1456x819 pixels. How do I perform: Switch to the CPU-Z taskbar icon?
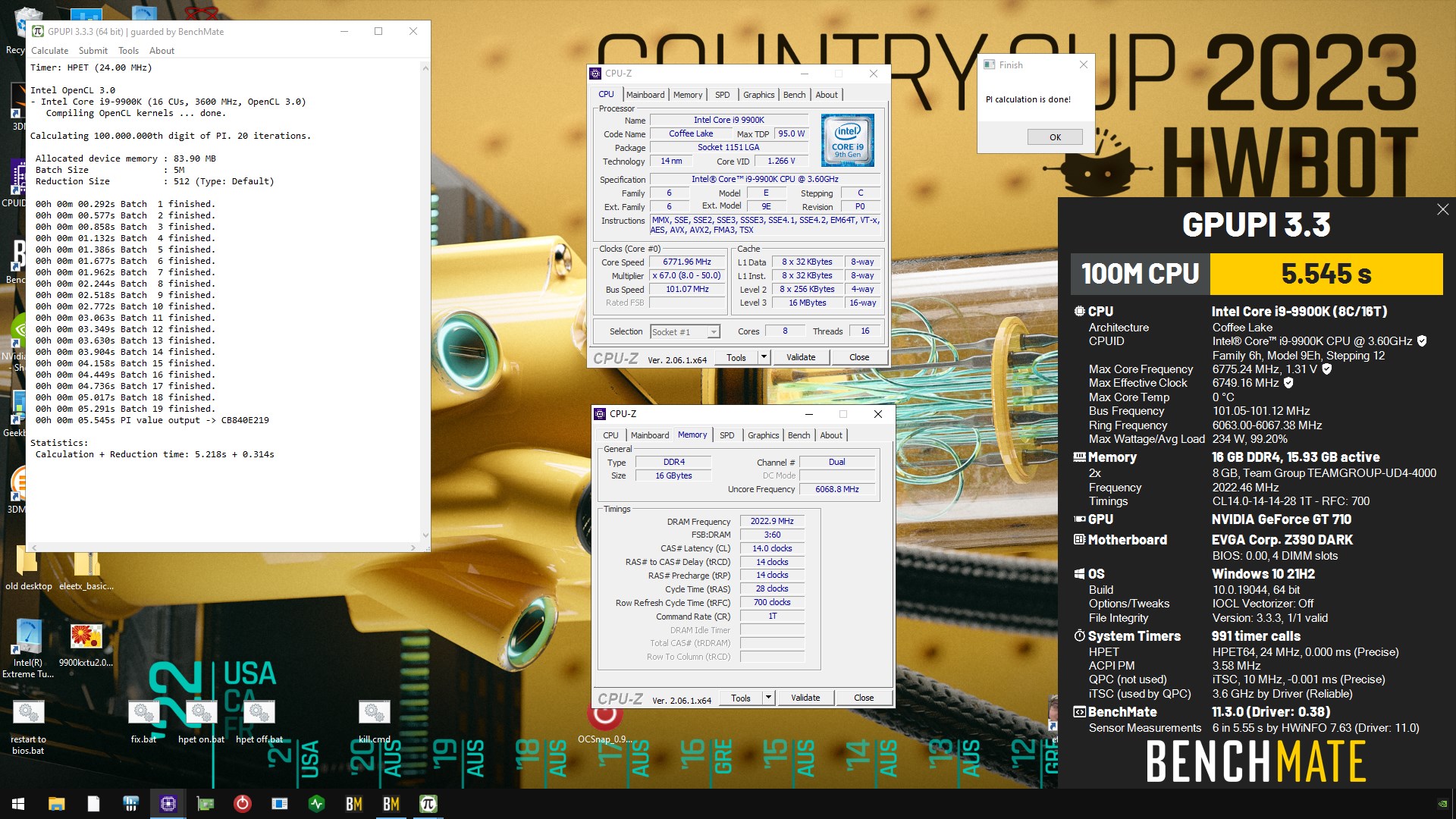click(168, 804)
